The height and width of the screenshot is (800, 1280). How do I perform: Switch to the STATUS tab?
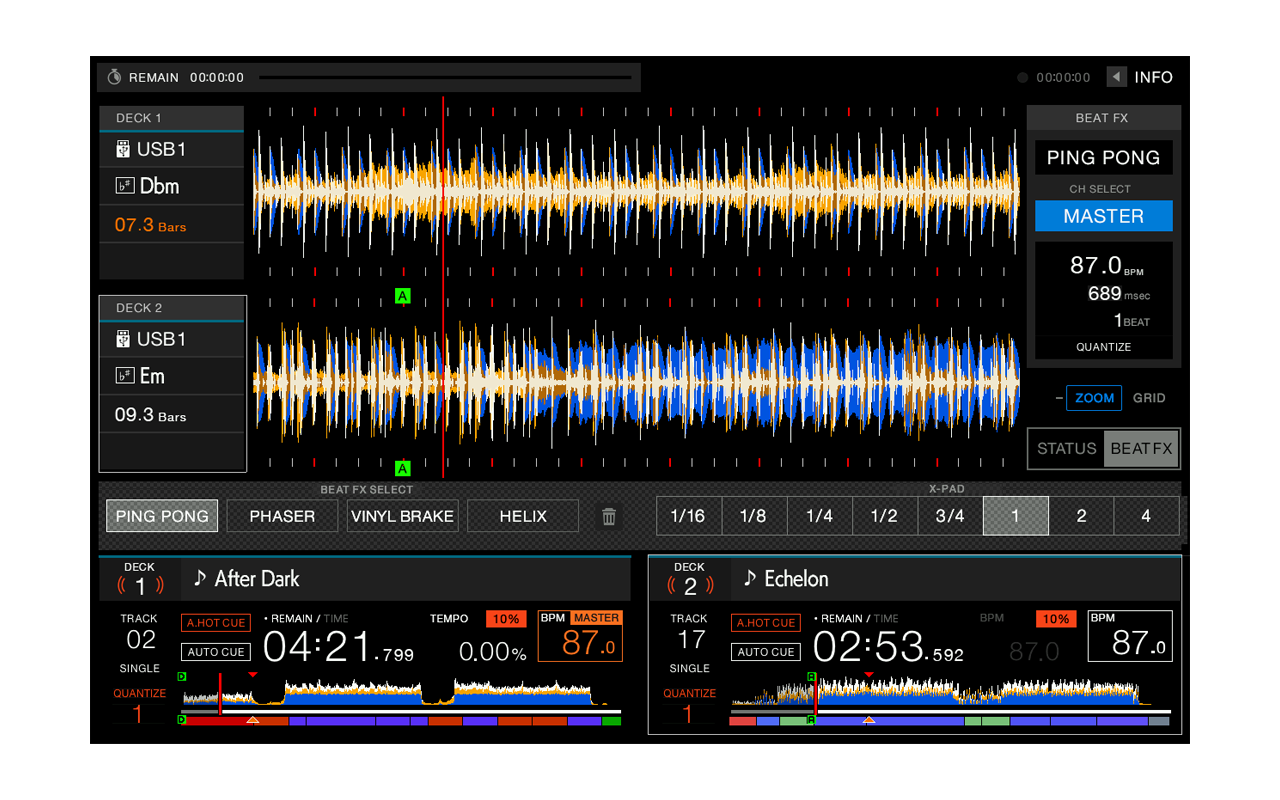[1065, 449]
